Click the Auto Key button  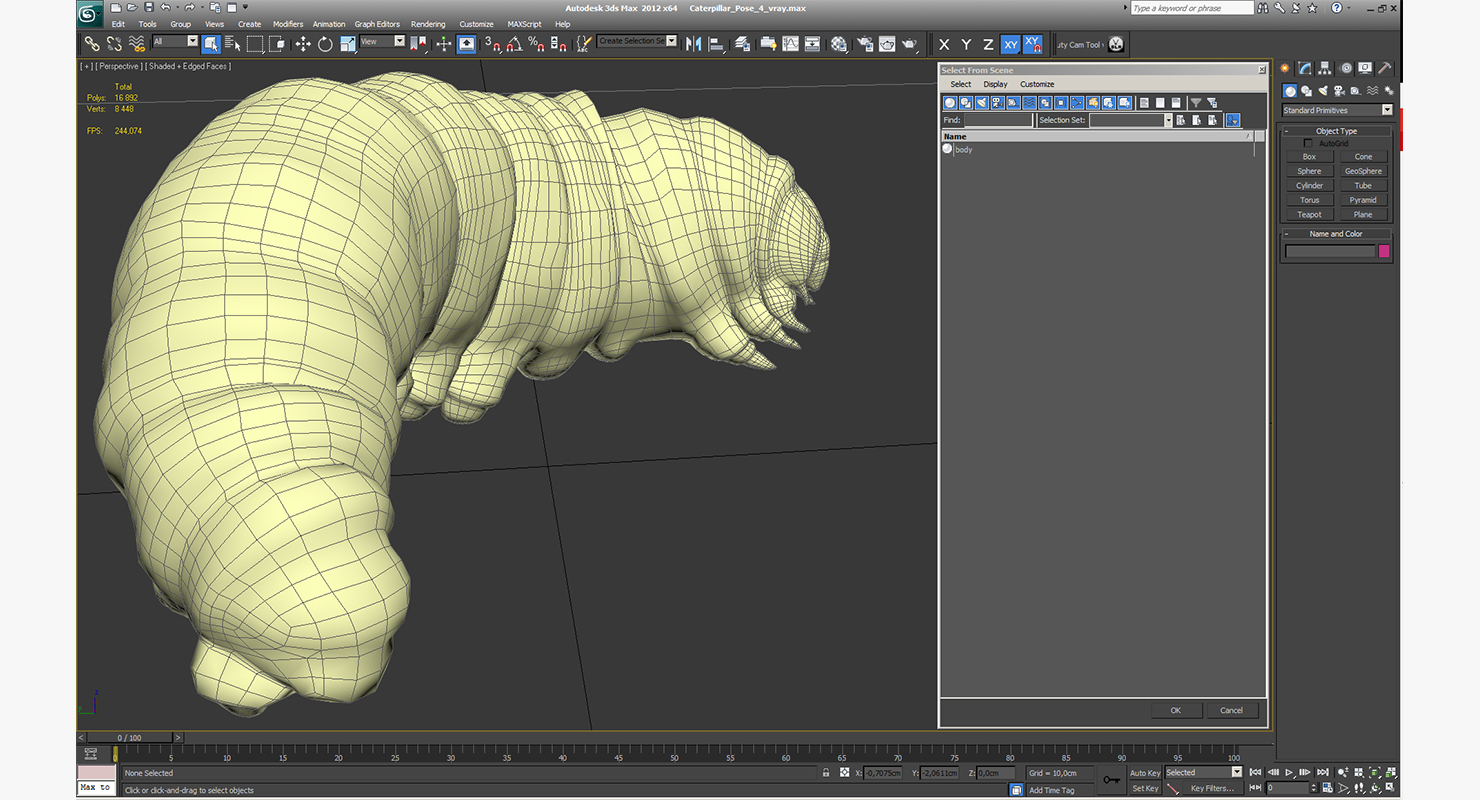[1145, 773]
